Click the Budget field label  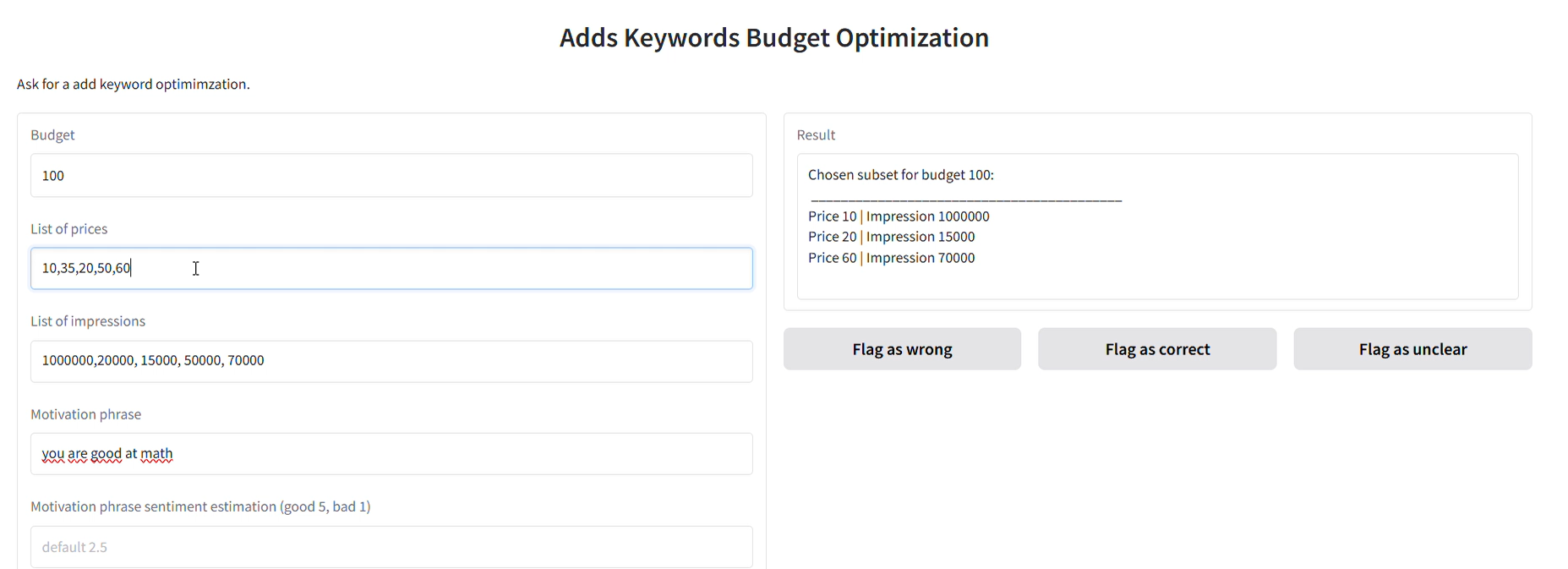(x=52, y=135)
